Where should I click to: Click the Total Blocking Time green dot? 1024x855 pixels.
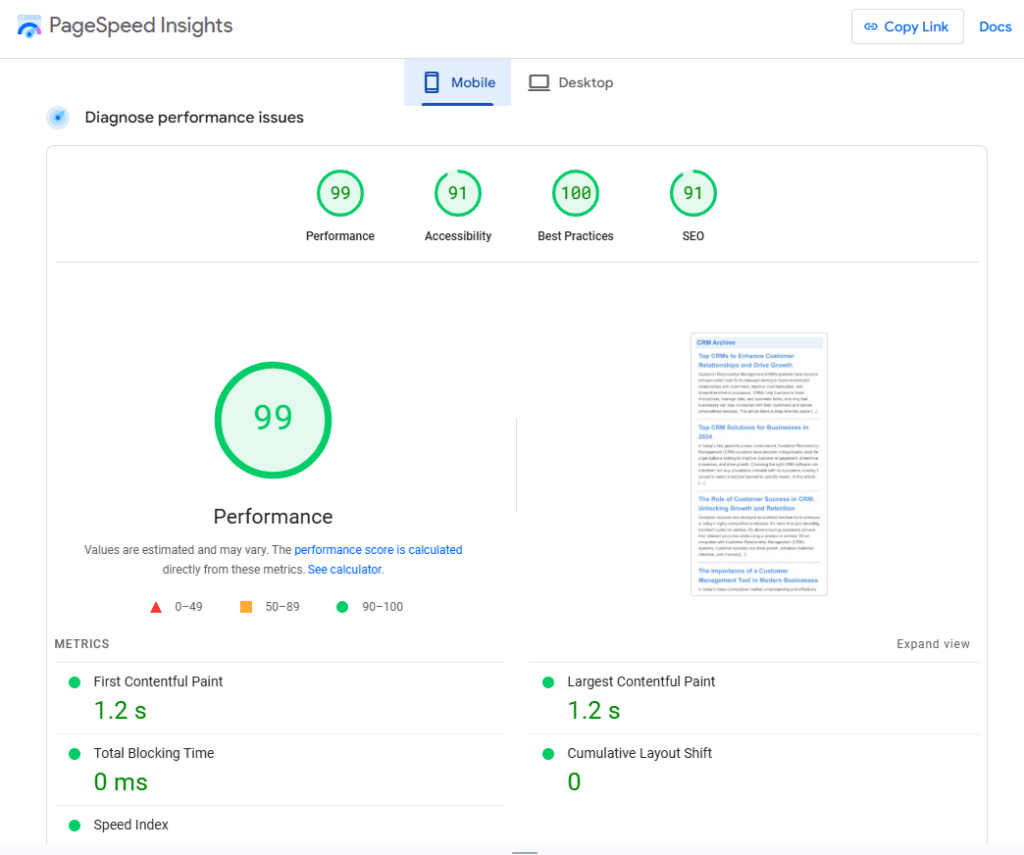click(74, 754)
